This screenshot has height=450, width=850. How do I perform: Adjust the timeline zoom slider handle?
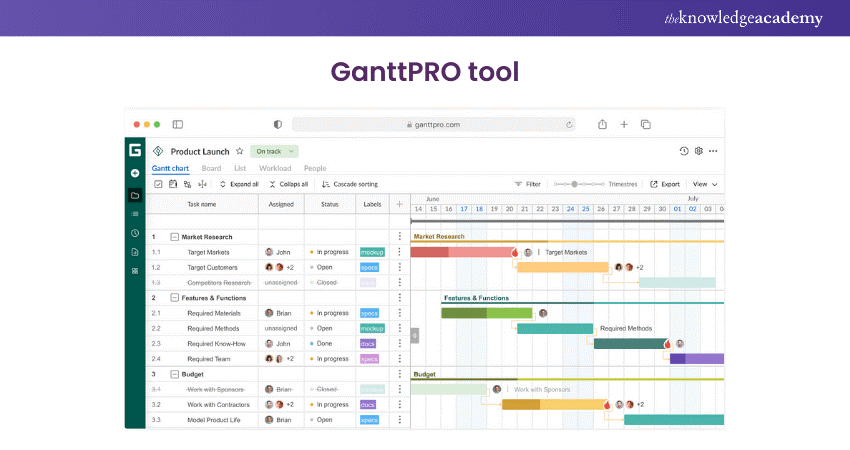pos(575,184)
